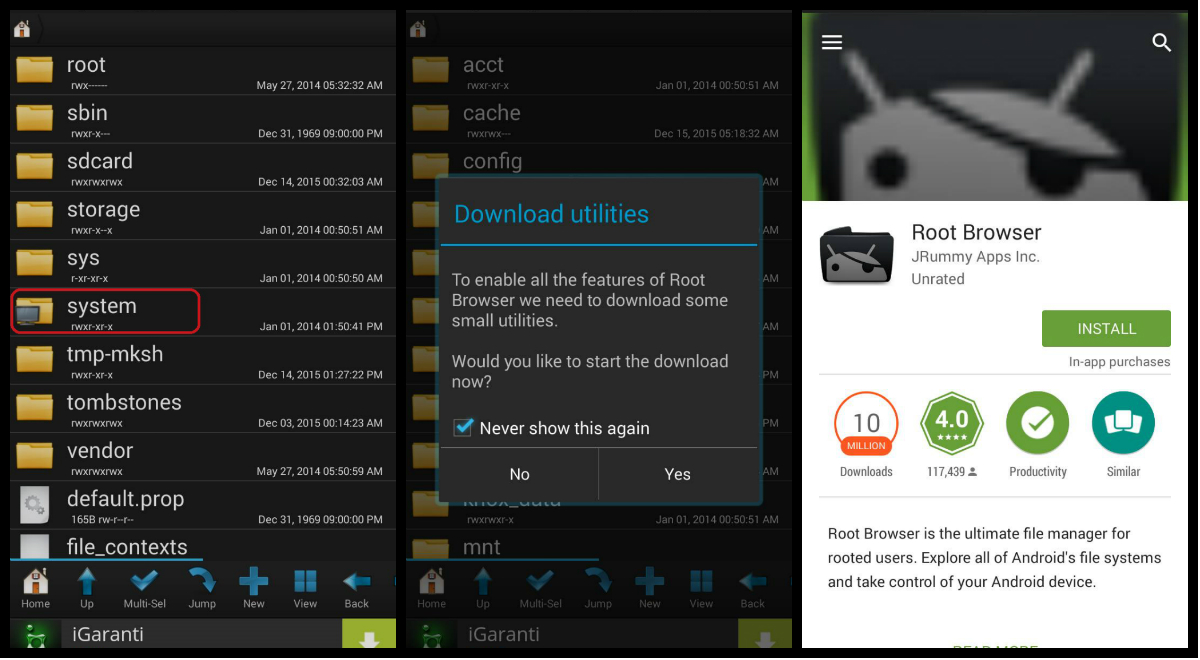Tap the Play Store search icon

pos(1161,43)
